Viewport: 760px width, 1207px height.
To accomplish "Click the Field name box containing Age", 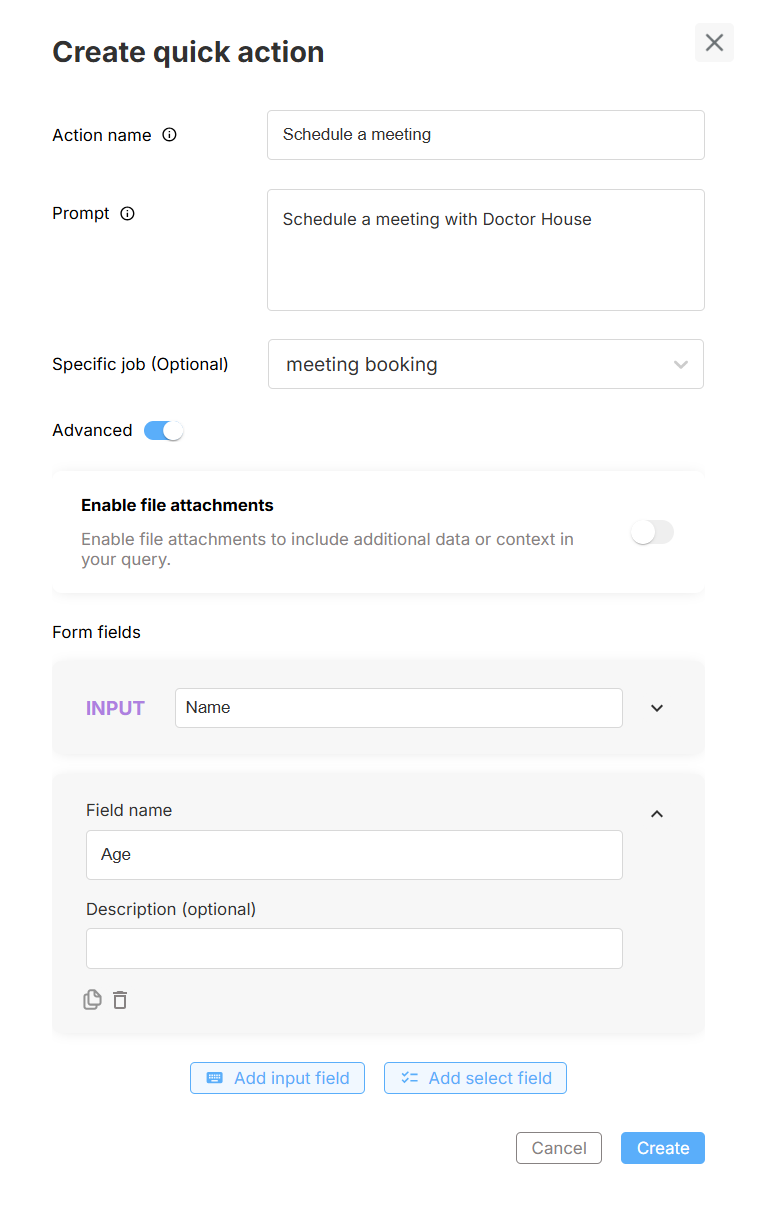I will point(354,855).
